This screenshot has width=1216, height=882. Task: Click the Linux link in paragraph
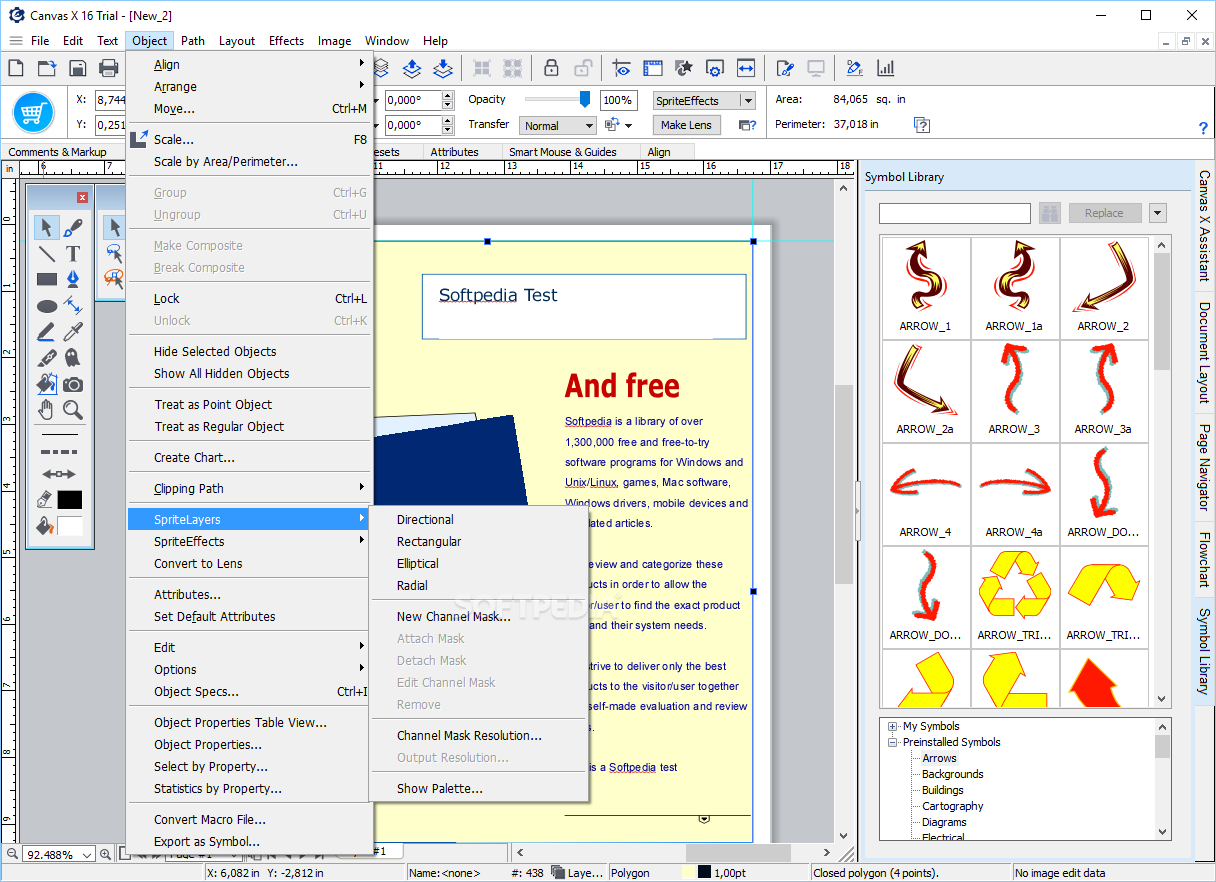[x=603, y=482]
